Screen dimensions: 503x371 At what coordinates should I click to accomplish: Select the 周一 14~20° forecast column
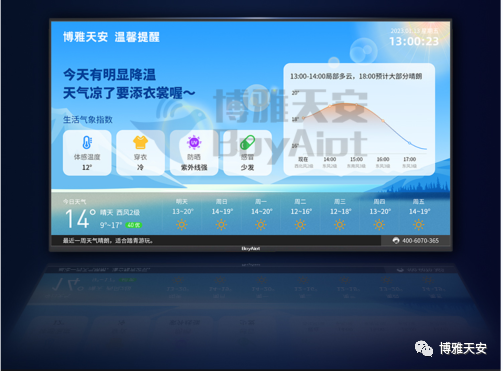pyautogui.click(x=261, y=215)
